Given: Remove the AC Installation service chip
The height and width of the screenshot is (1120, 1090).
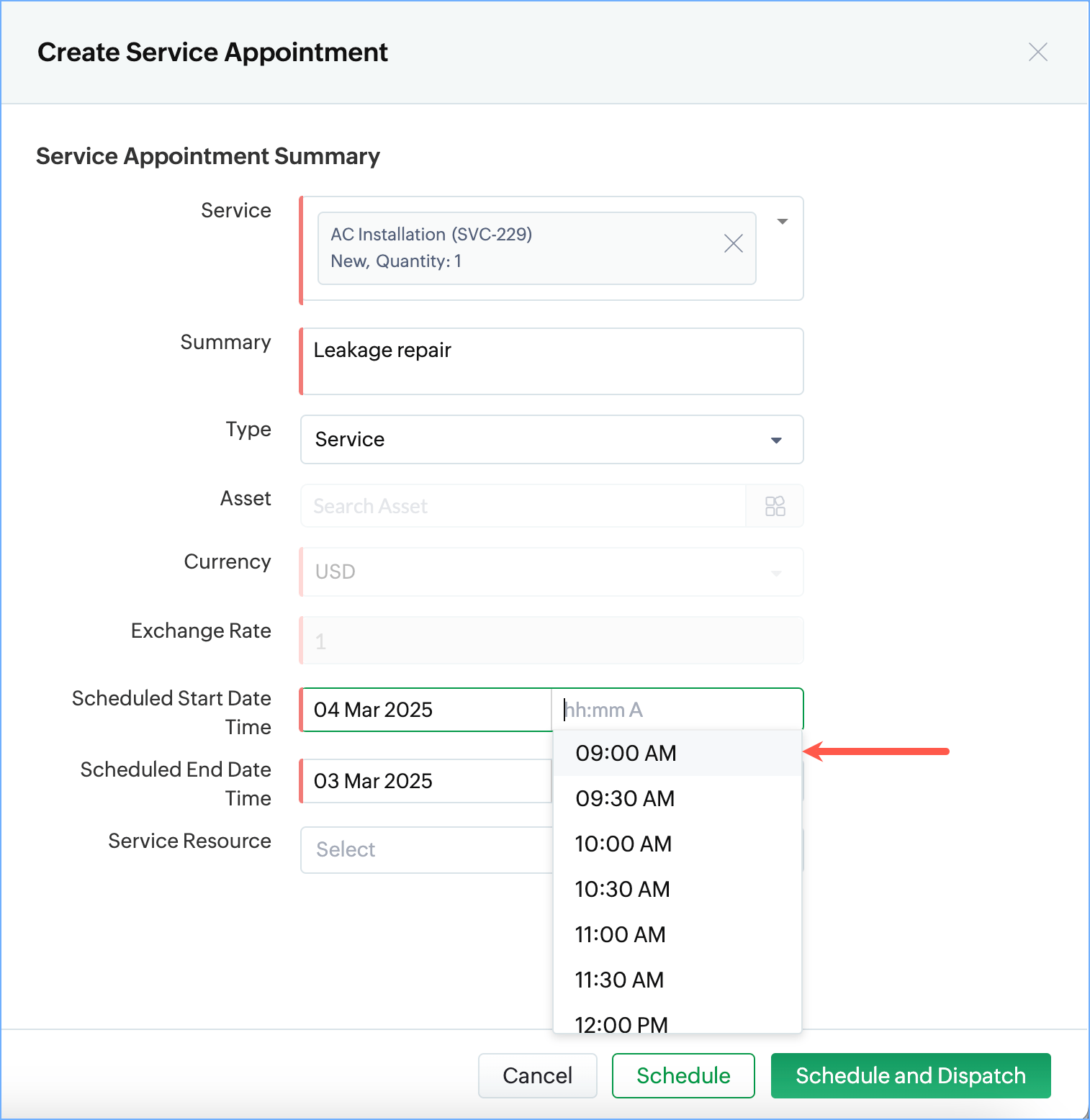Looking at the screenshot, I should coord(733,243).
